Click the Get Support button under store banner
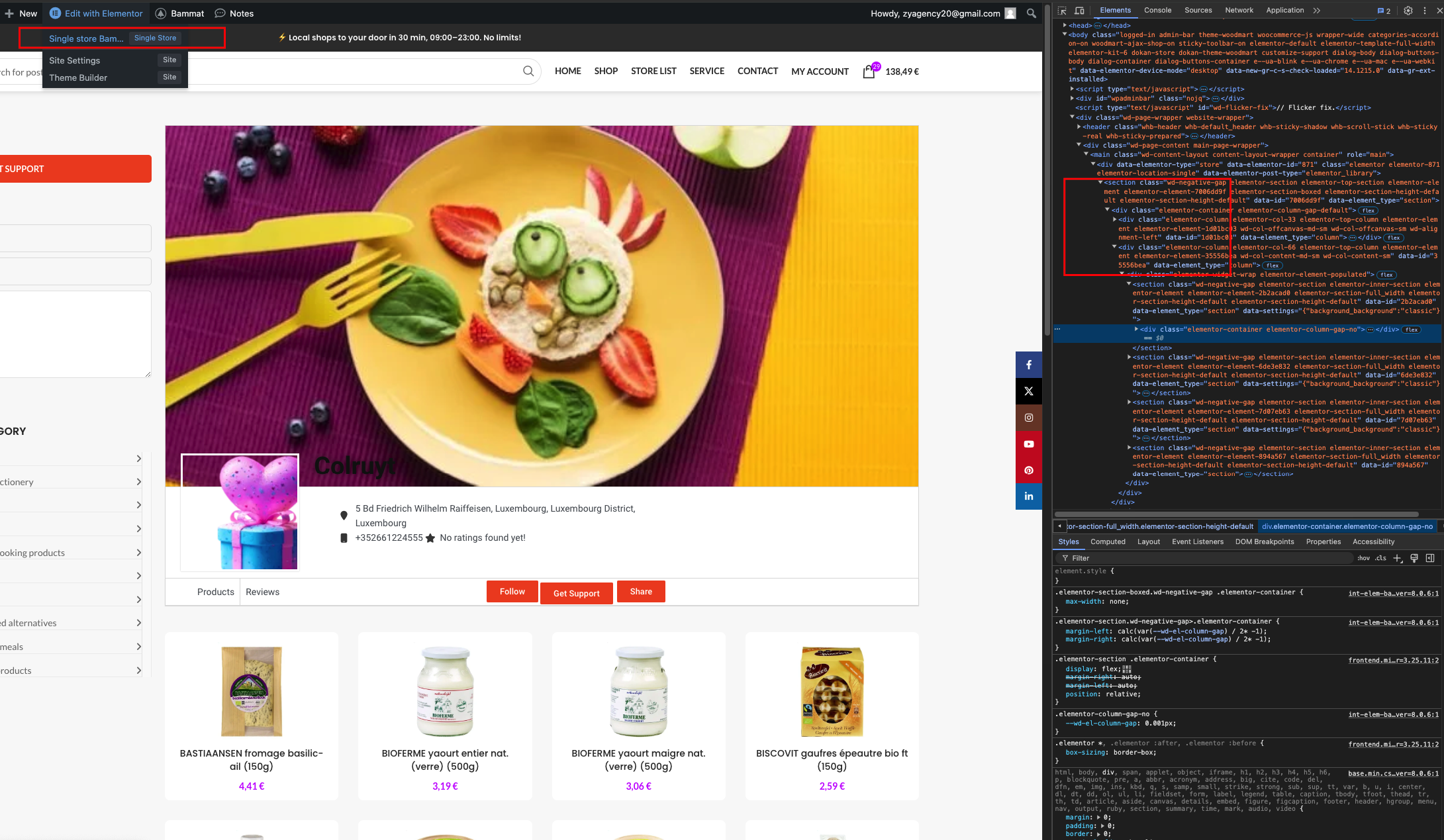This screenshot has height=840, width=1444. 576,593
